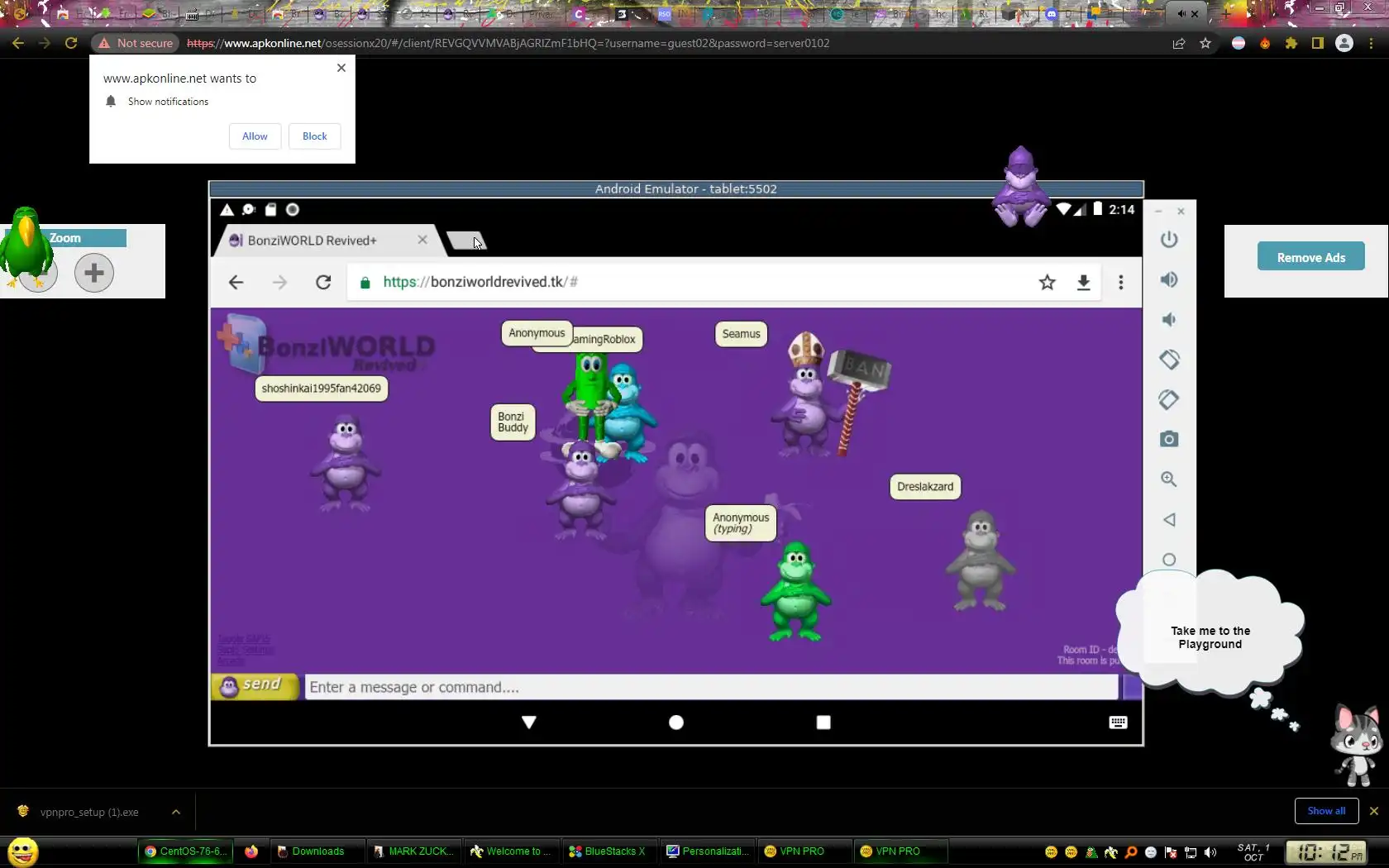Open the Downloads taskbar window
Image resolution: width=1389 pixels, height=868 pixels.
pyautogui.click(x=317, y=851)
